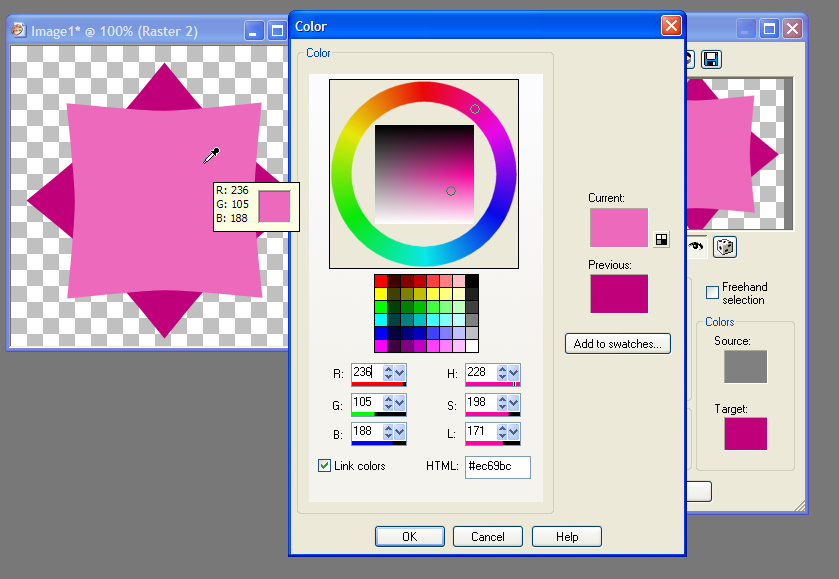
Task: Click the Save floppy disk icon
Action: tap(710, 59)
